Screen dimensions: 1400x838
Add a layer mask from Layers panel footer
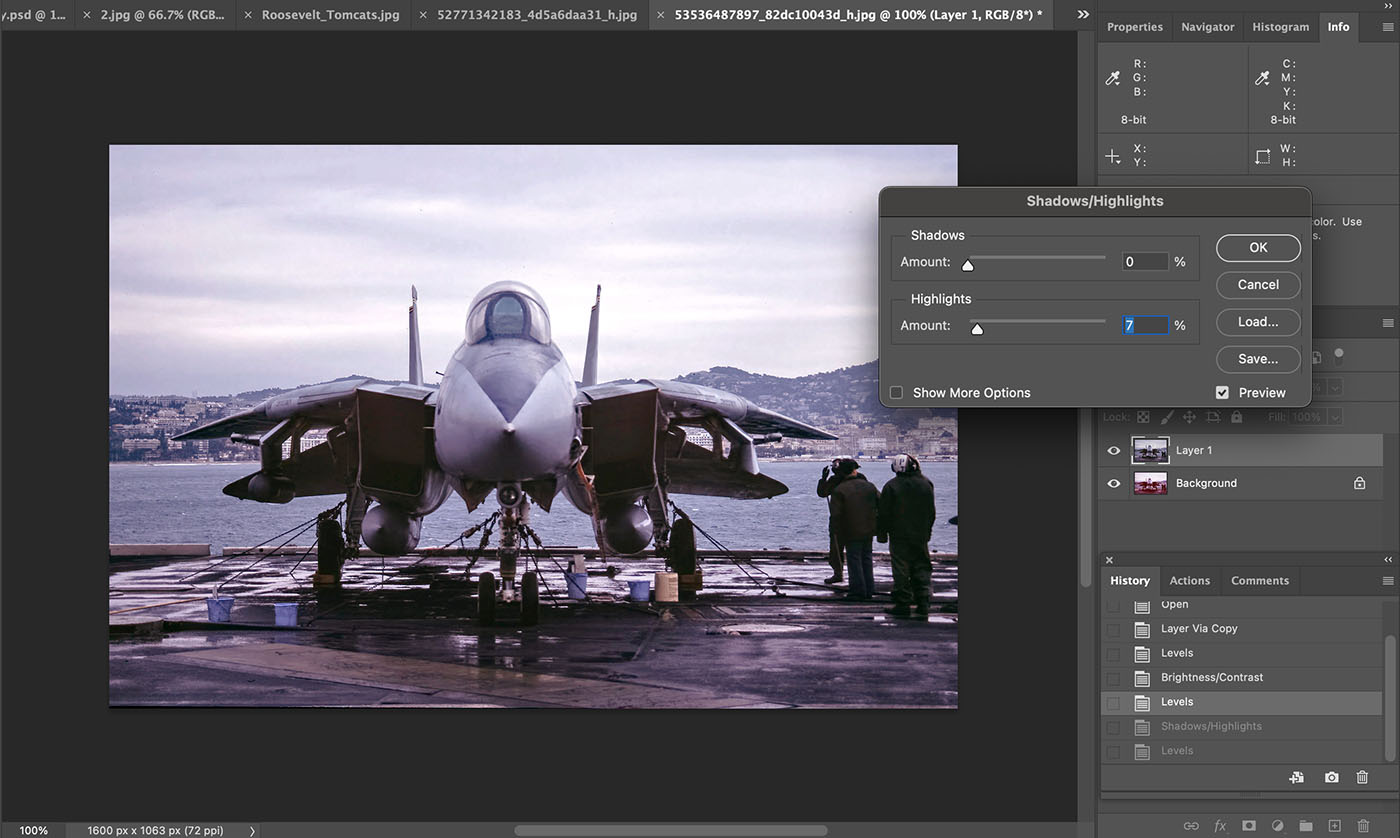point(1249,826)
